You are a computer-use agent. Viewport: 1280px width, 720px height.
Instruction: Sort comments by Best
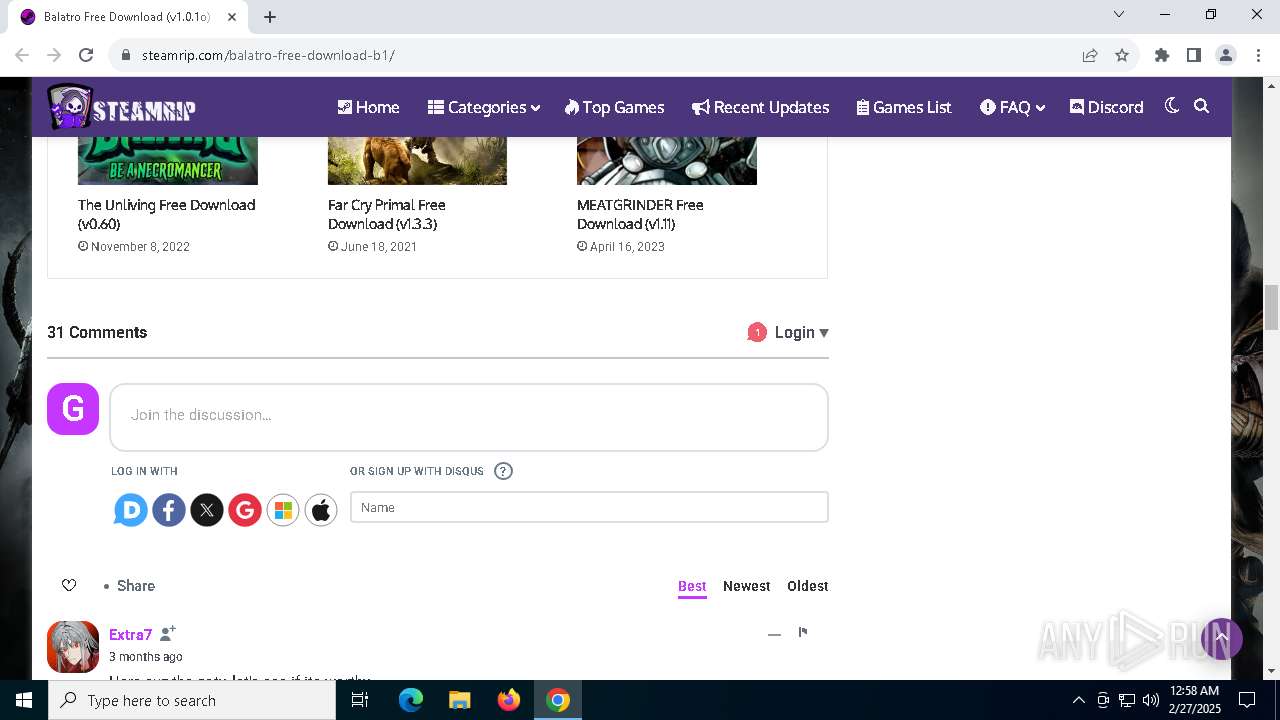[692, 586]
